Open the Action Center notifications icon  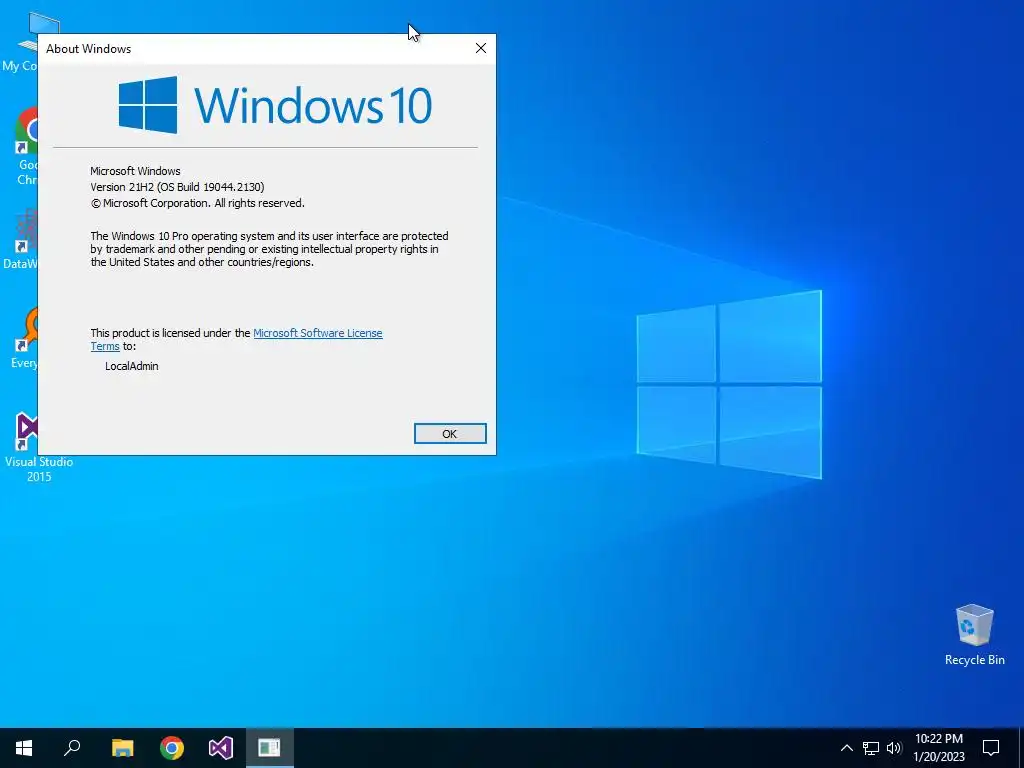(x=991, y=748)
